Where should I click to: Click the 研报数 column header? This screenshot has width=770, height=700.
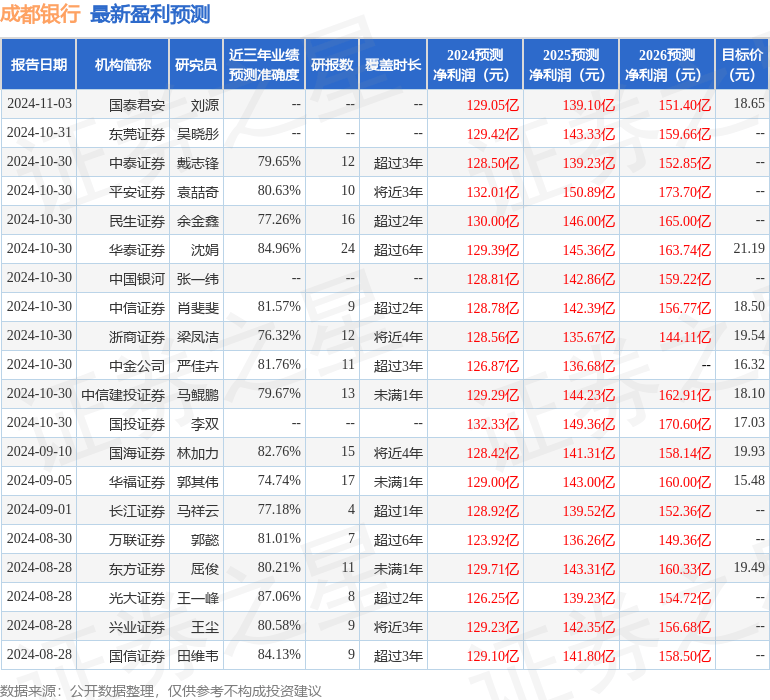(x=332, y=64)
